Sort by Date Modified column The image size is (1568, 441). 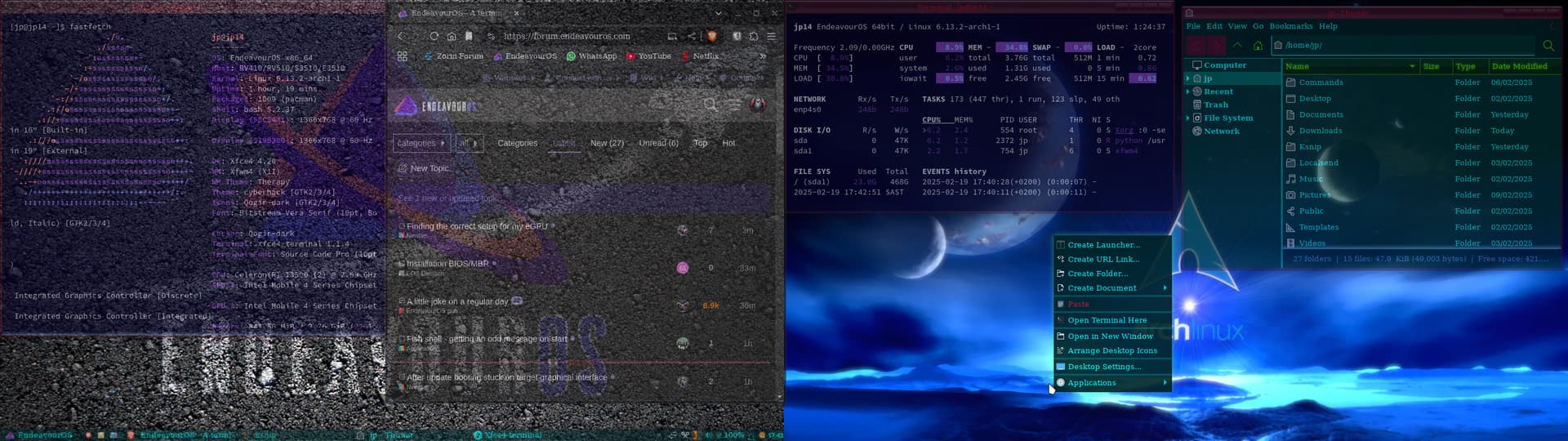click(1519, 66)
